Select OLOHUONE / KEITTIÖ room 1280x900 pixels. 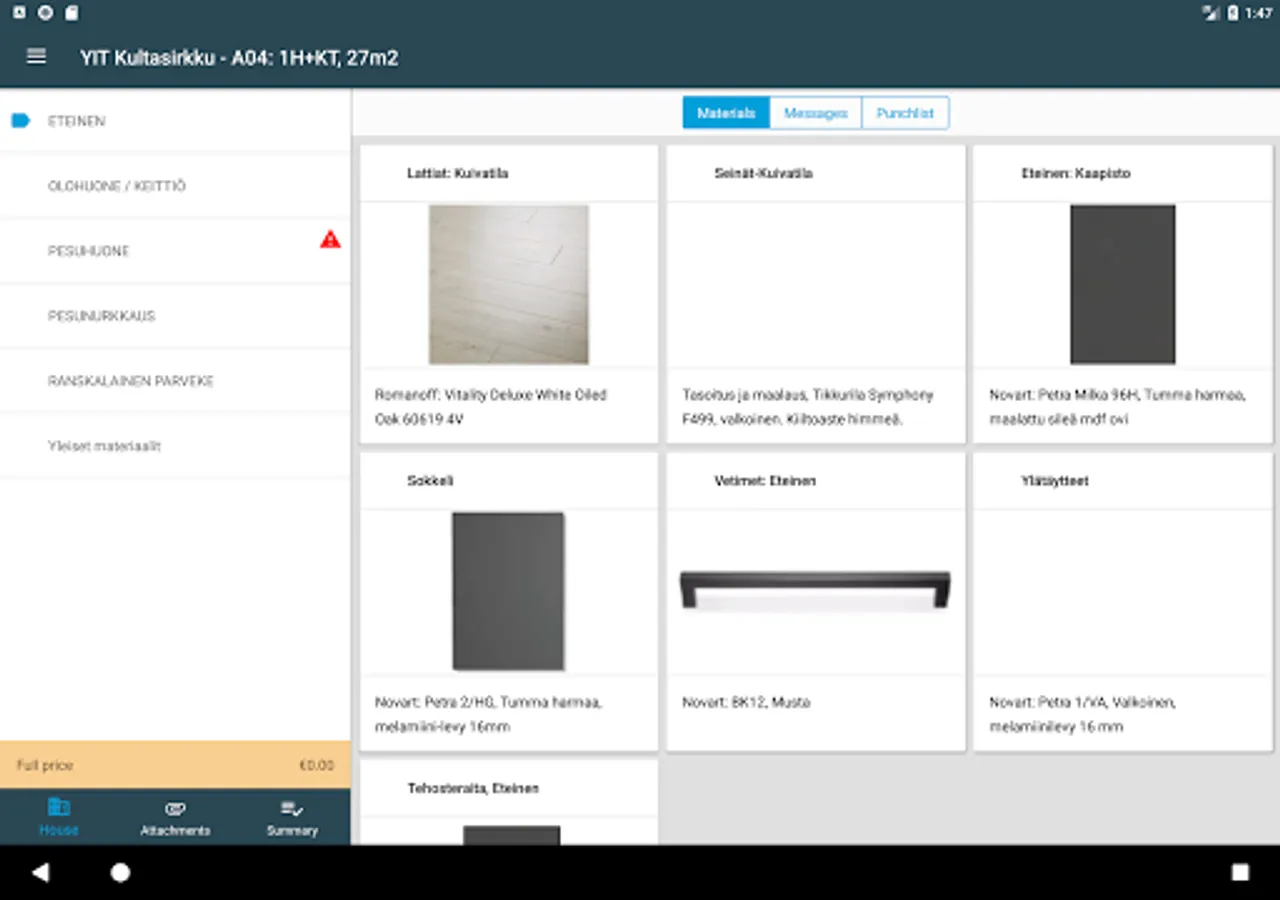[175, 186]
